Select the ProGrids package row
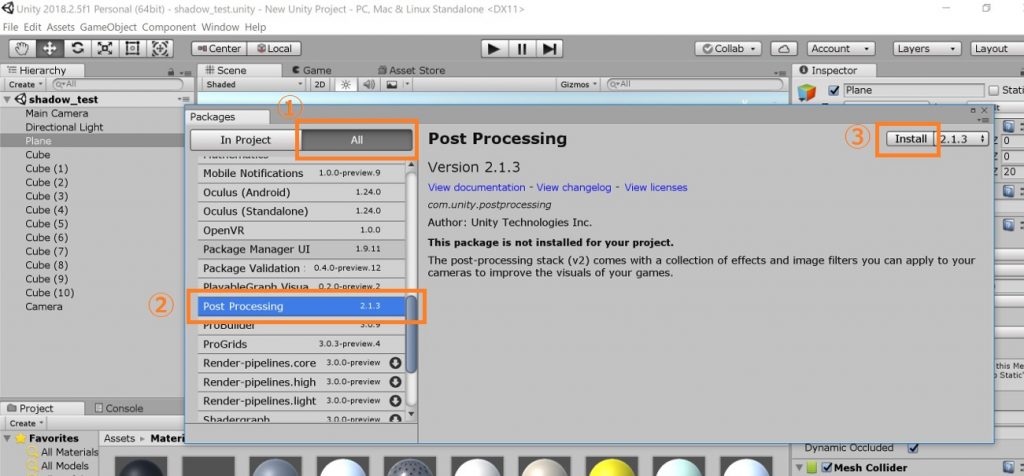The height and width of the screenshot is (476, 1024). coord(302,344)
